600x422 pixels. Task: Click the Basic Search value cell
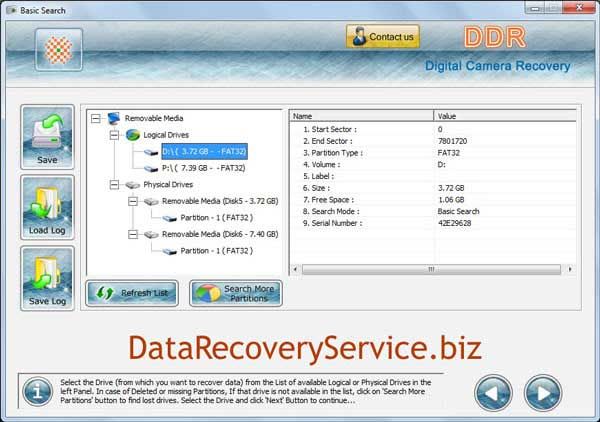click(x=458, y=212)
